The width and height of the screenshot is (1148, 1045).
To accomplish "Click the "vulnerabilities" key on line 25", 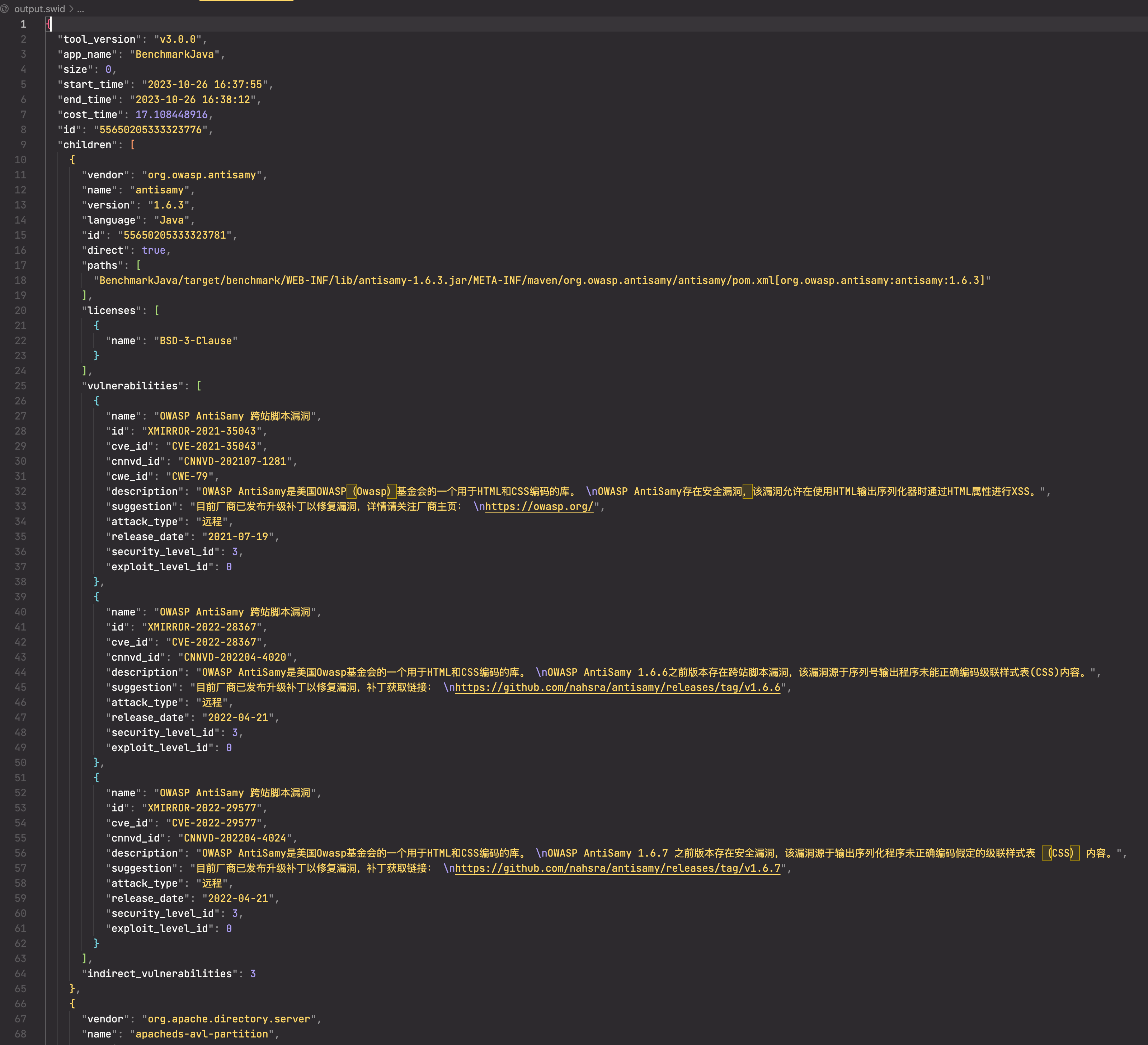I will pos(132,385).
